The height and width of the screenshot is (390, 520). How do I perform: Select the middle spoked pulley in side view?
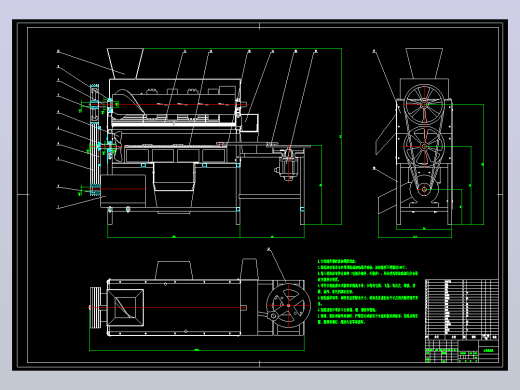(x=424, y=146)
